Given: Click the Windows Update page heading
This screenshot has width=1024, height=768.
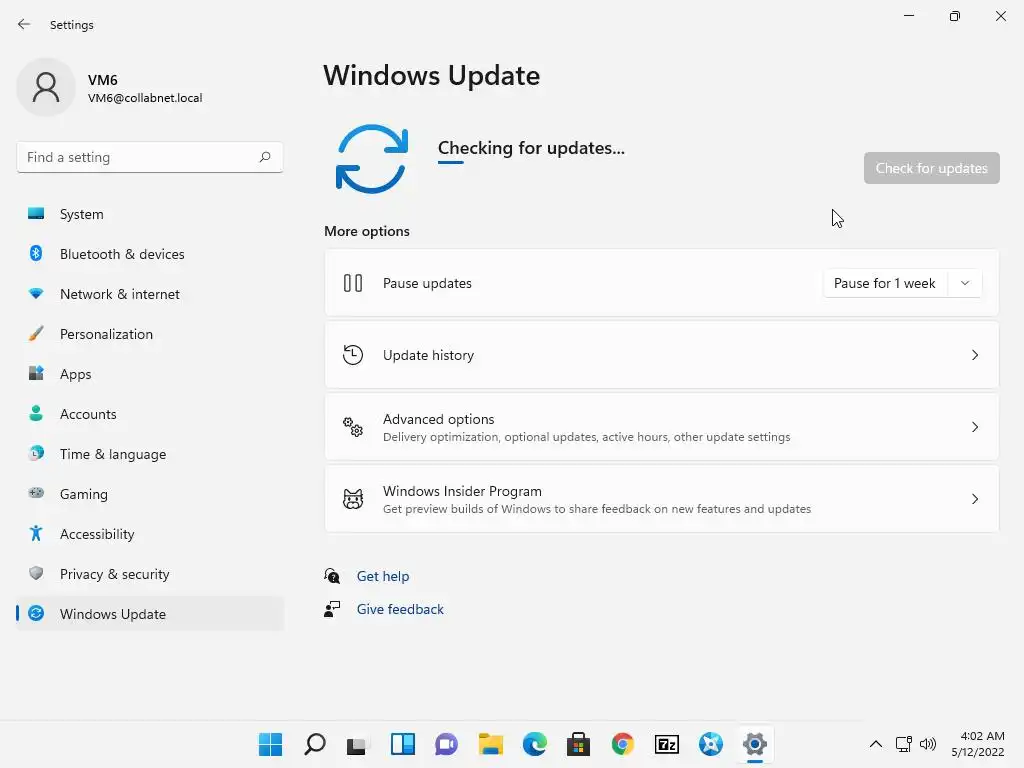Looking at the screenshot, I should point(432,76).
